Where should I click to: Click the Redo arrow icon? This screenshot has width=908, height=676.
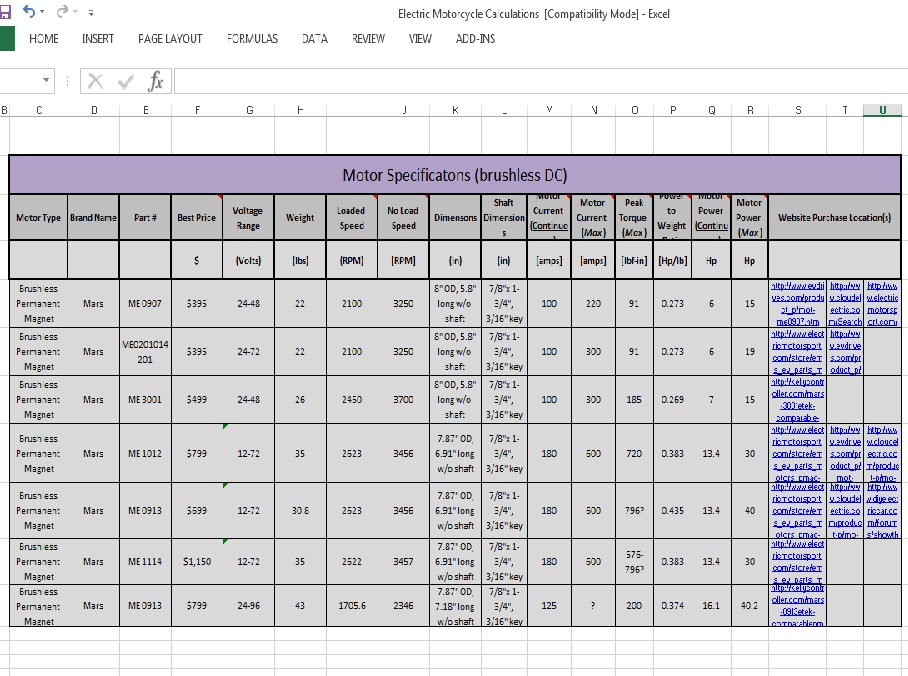tap(61, 11)
